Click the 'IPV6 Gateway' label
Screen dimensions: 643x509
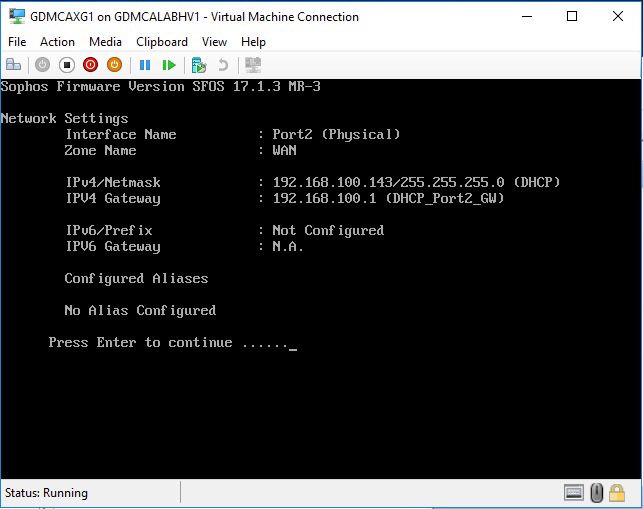pyautogui.click(x=113, y=247)
